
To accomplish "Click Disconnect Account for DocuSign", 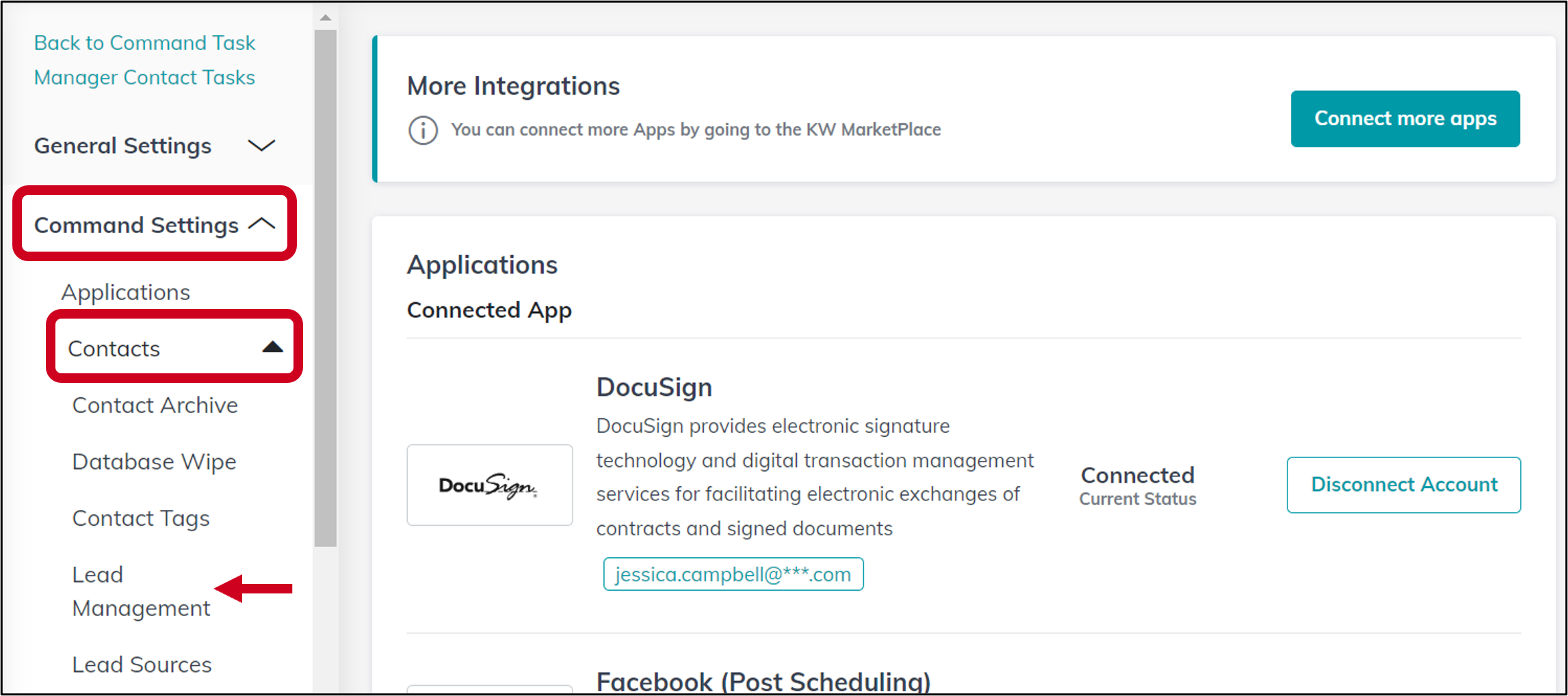I will point(1404,485).
